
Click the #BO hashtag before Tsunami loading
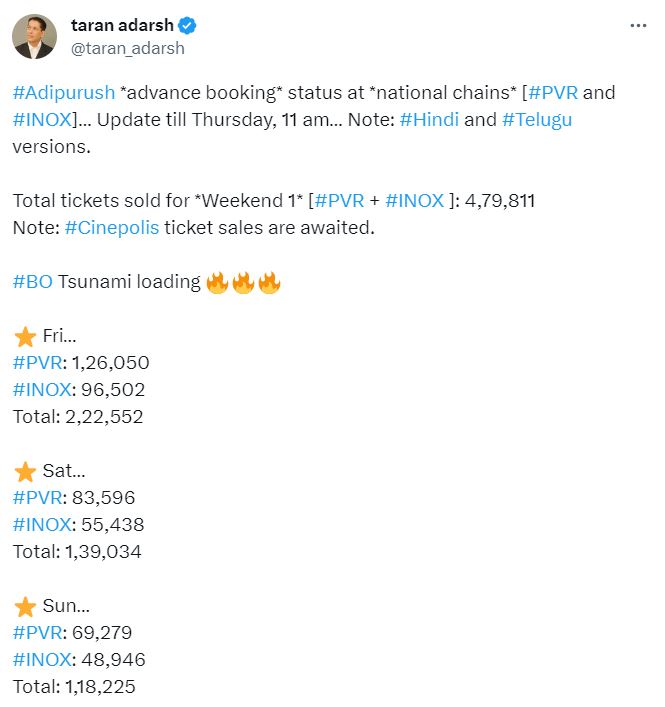[x=33, y=282]
